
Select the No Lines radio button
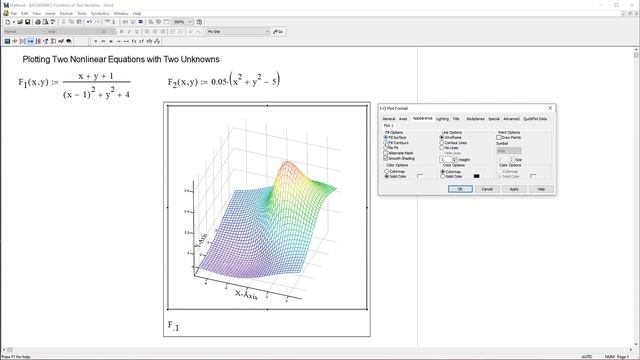(442, 148)
